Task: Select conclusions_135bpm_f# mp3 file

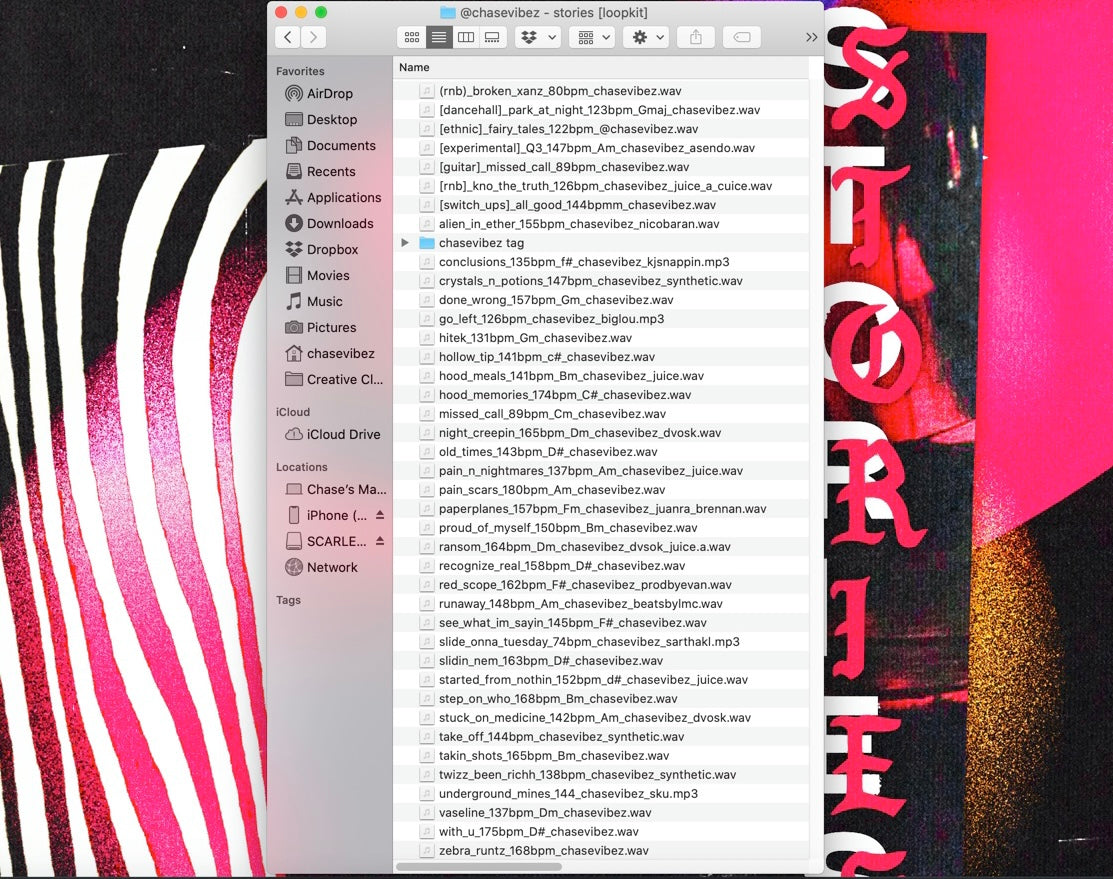Action: pyautogui.click(x=601, y=262)
